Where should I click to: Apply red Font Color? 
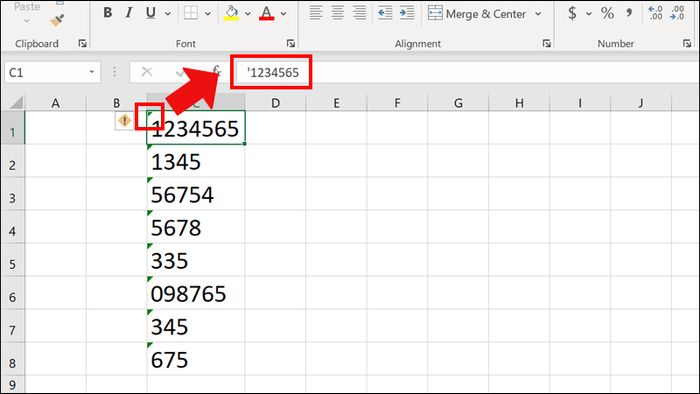(267, 13)
